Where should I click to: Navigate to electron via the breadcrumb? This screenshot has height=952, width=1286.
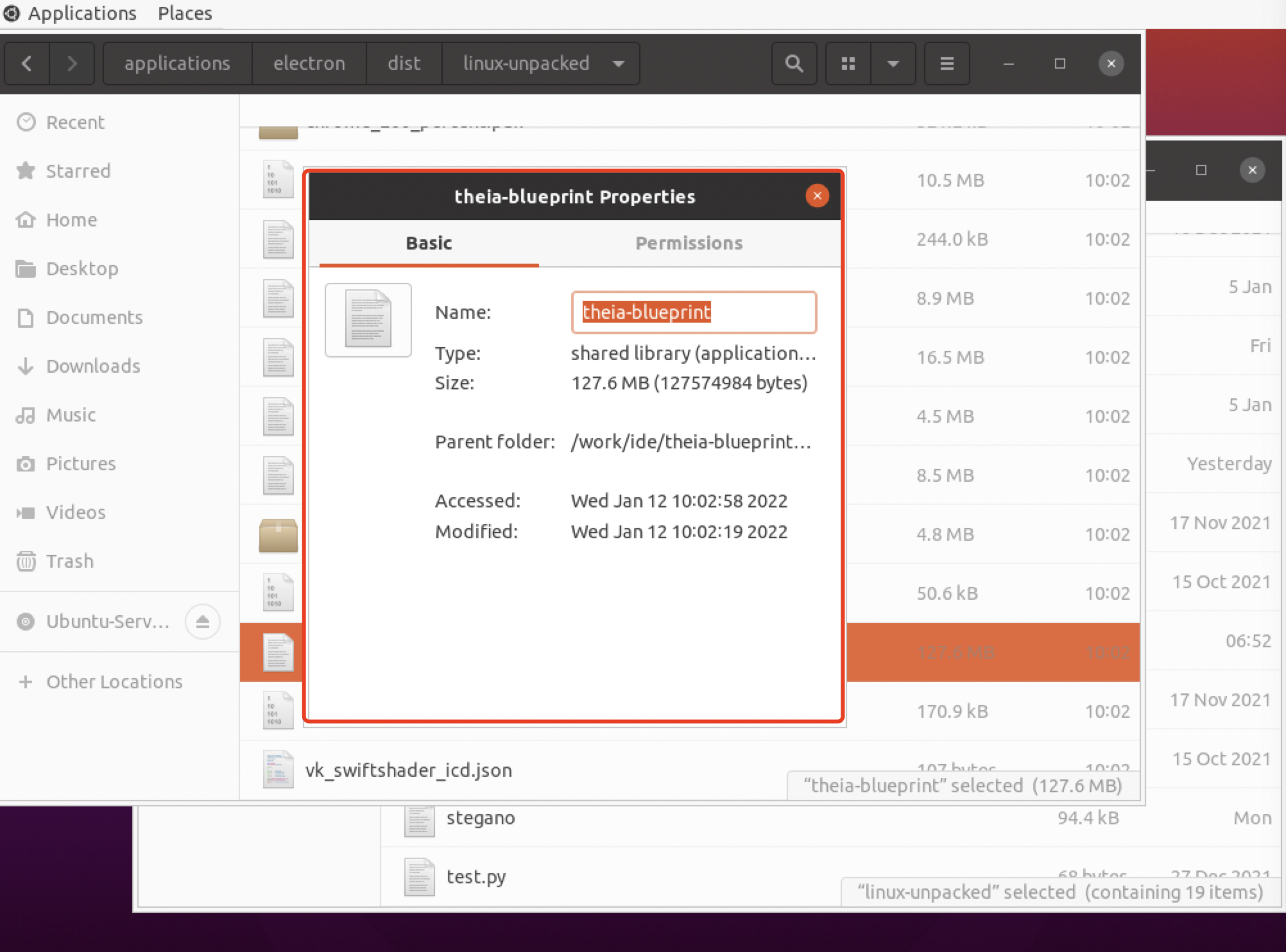pyautogui.click(x=309, y=64)
